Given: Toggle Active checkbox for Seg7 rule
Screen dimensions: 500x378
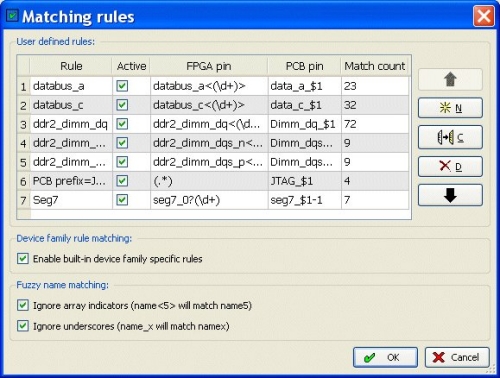Looking at the screenshot, I should [x=122, y=200].
